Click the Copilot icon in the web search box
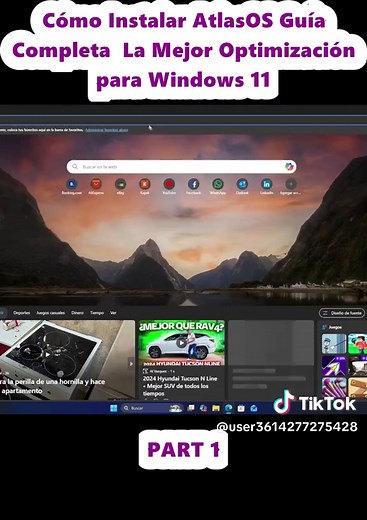 click(x=289, y=167)
